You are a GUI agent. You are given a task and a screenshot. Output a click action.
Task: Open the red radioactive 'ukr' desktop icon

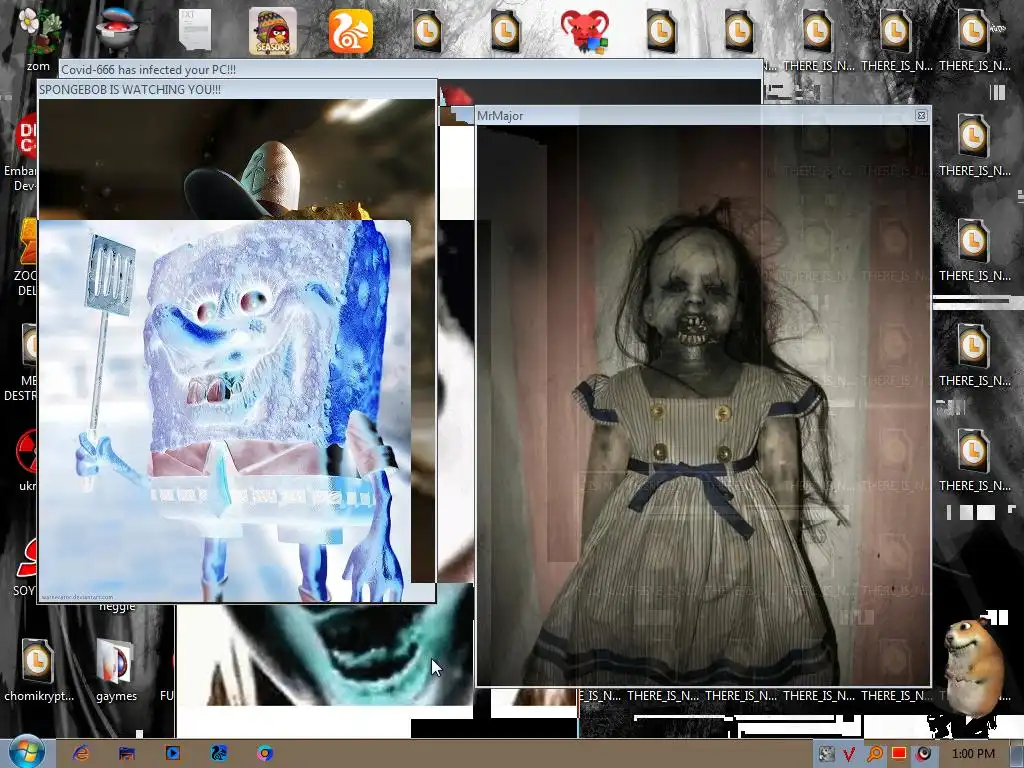[x=27, y=459]
